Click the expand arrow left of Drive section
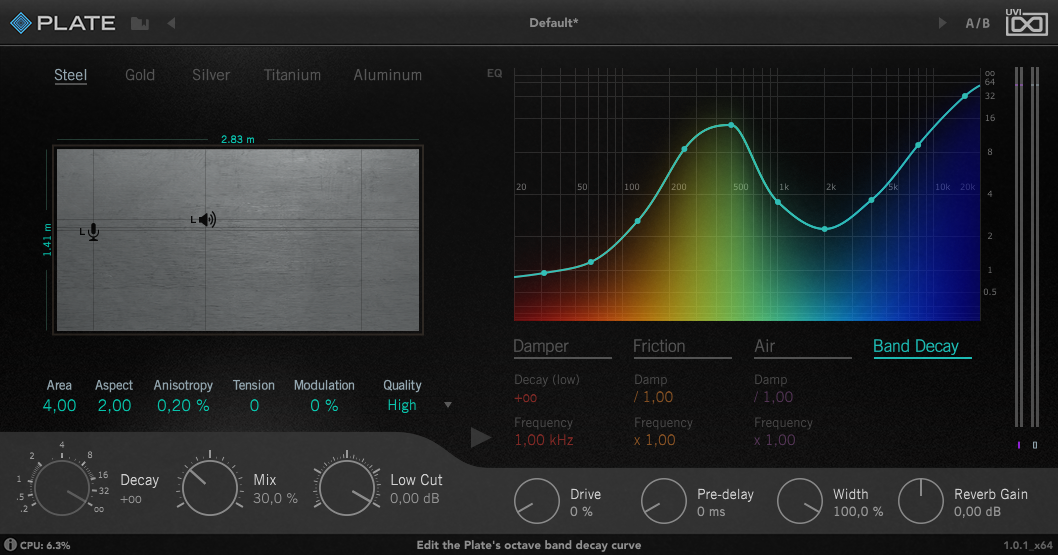Screen dimensions: 1058x555 [480, 438]
